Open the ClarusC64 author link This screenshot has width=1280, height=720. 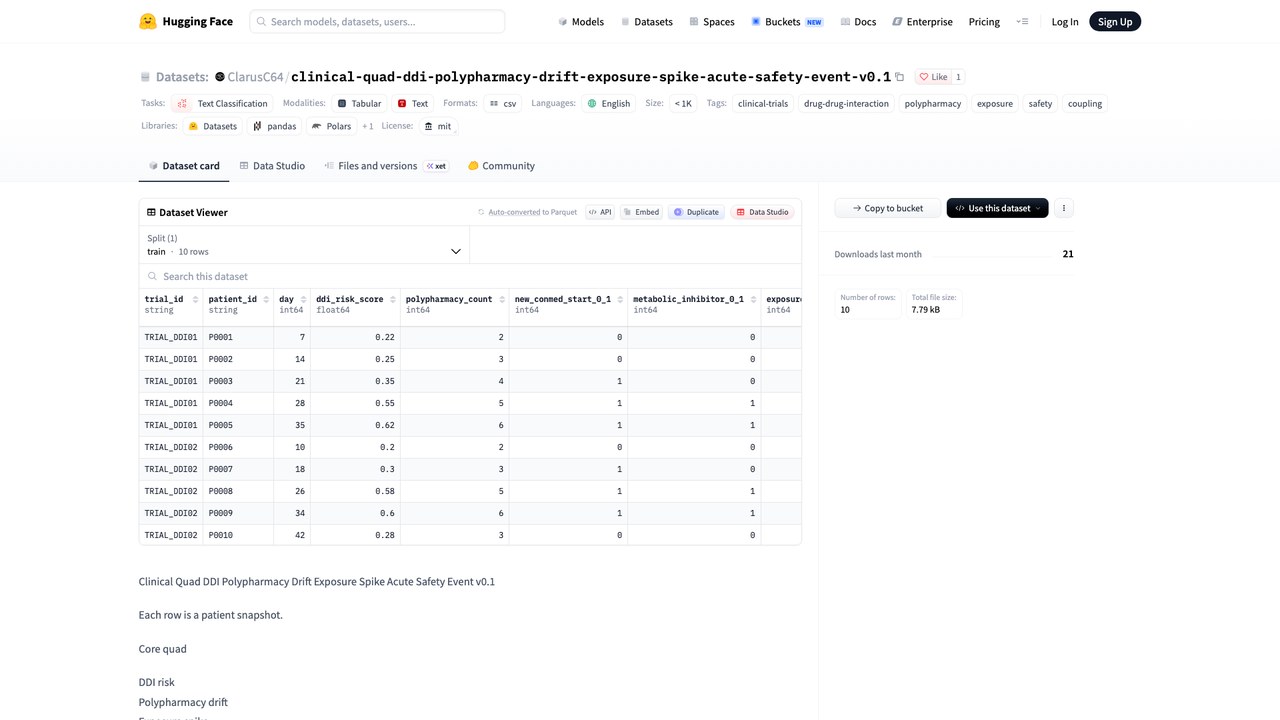pos(255,77)
